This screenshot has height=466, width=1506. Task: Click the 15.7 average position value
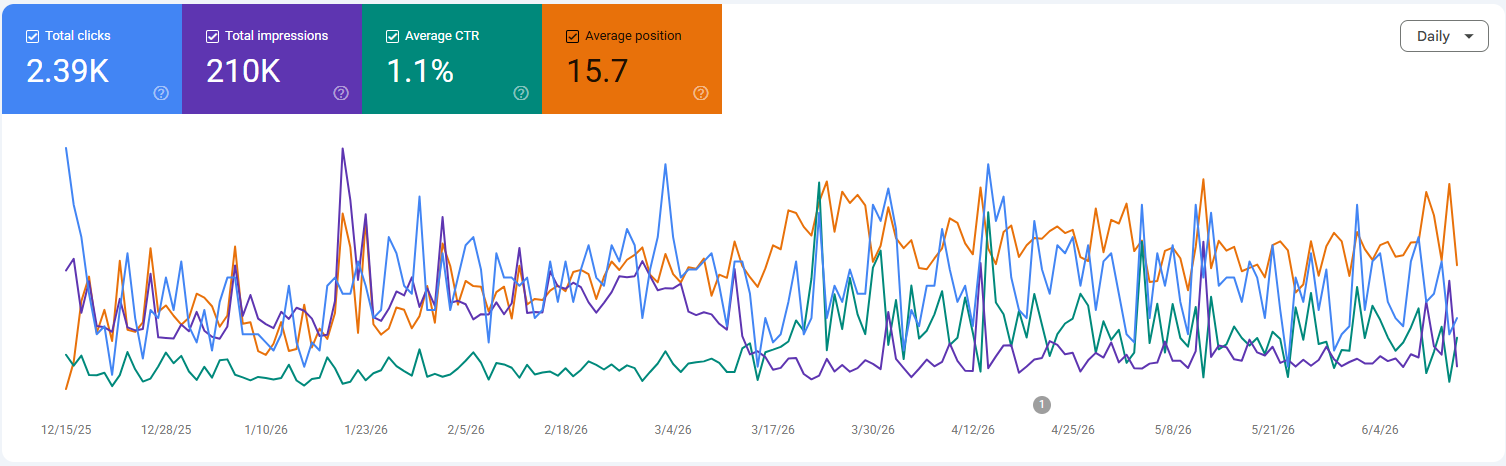click(597, 71)
